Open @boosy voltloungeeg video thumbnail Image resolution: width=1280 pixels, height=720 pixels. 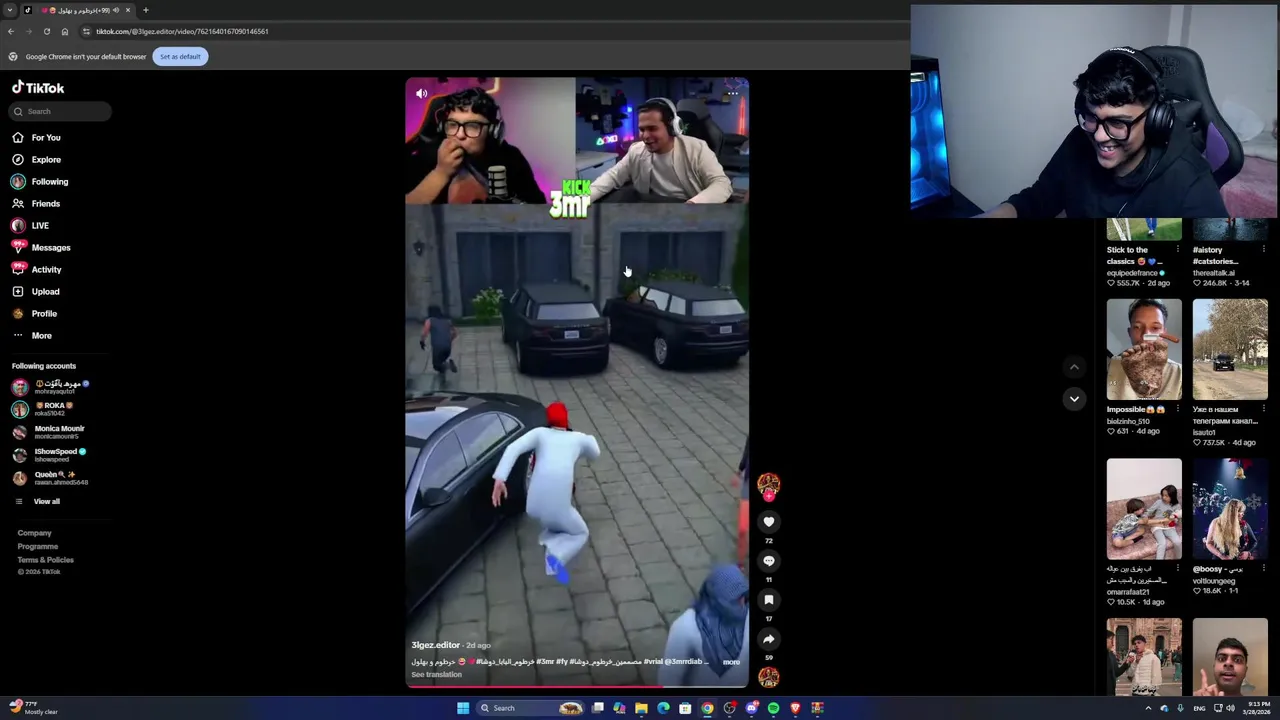[1230, 509]
